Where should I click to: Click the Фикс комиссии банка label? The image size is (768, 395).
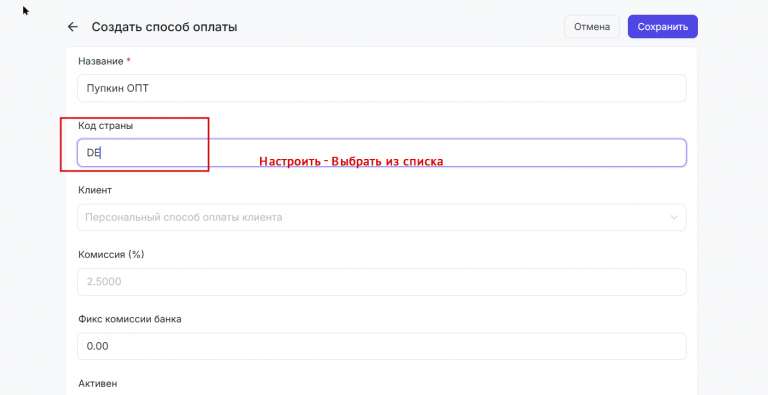coord(130,319)
